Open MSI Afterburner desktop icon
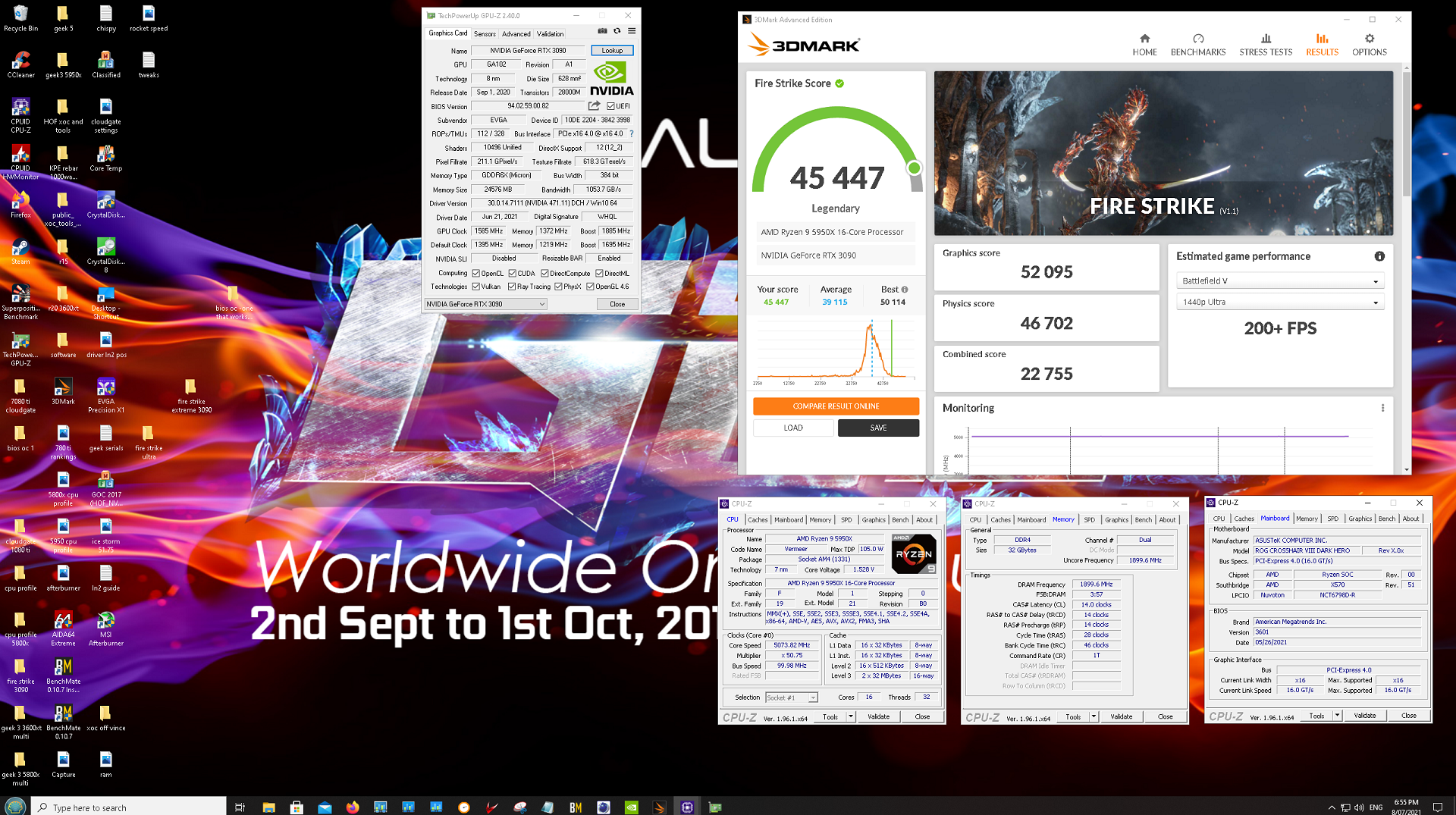 tap(106, 628)
